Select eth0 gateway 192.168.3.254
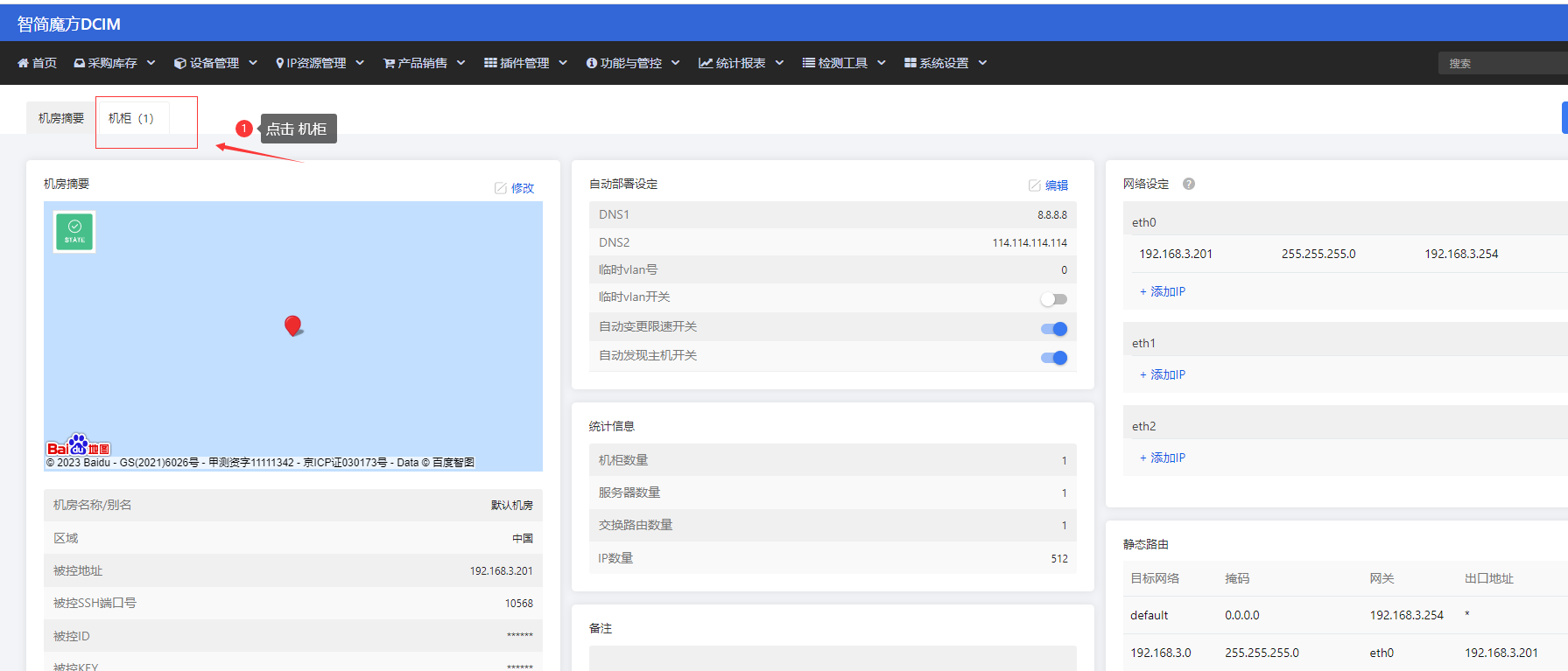Viewport: 1568px width, 671px height. click(x=1461, y=254)
